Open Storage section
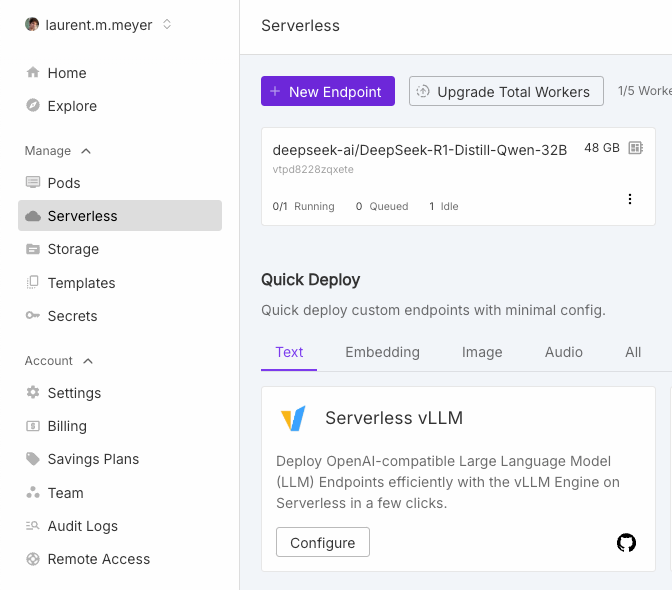The height and width of the screenshot is (590, 672). pos(73,249)
